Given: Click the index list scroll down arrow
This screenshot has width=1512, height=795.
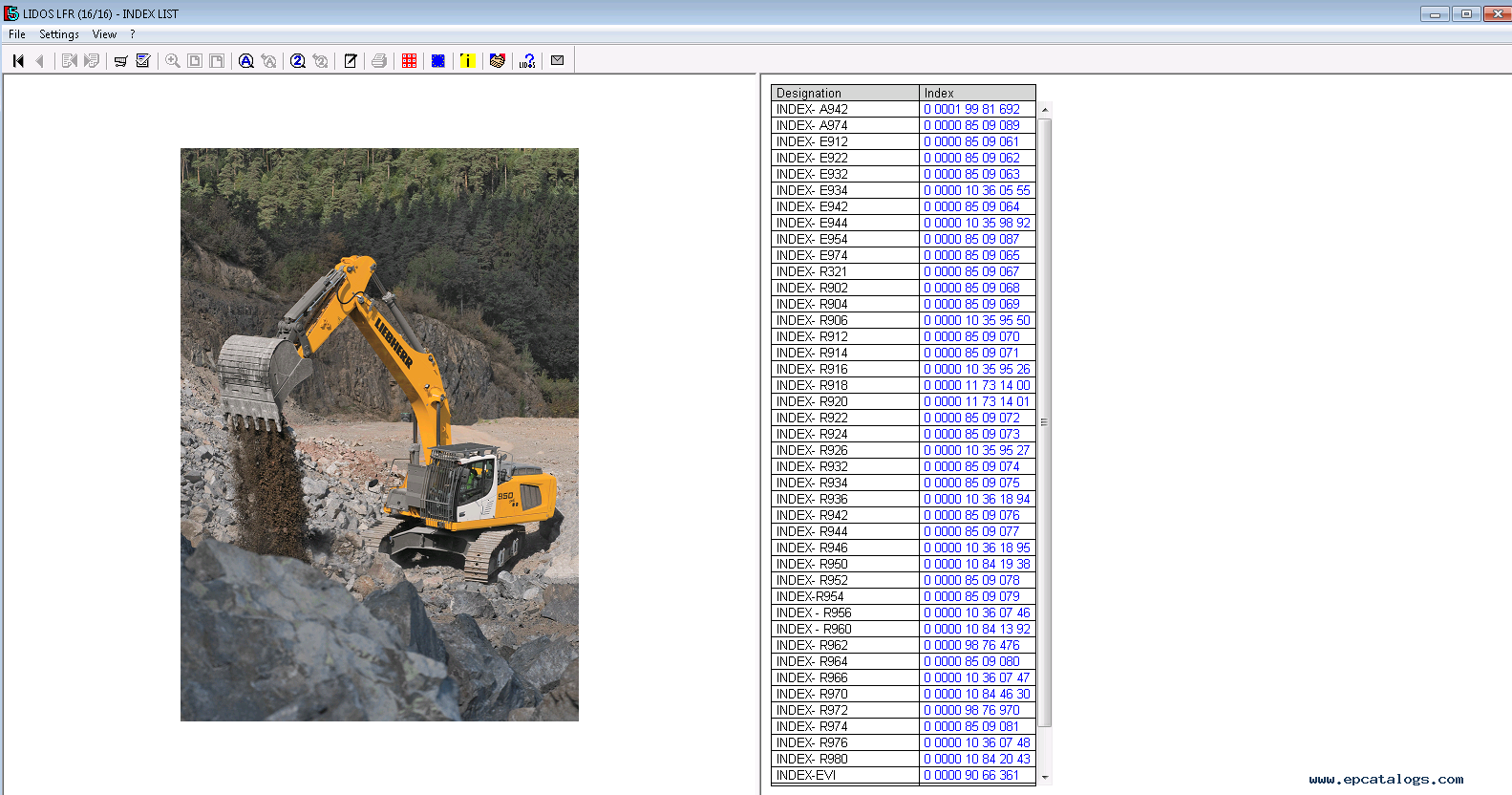Looking at the screenshot, I should click(x=1045, y=778).
